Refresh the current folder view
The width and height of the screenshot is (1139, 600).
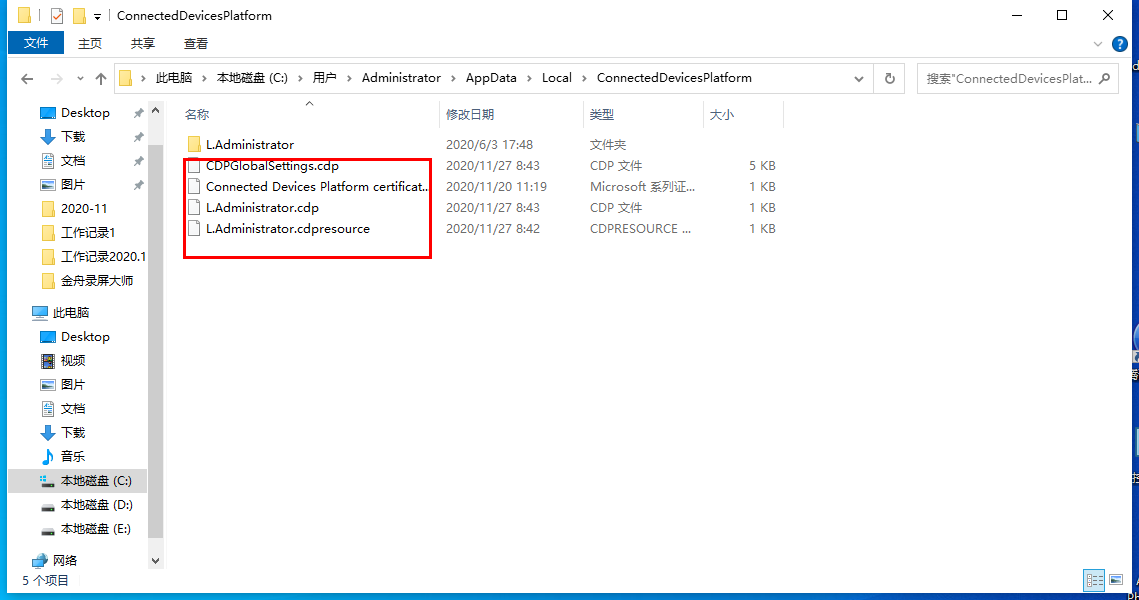coord(890,78)
